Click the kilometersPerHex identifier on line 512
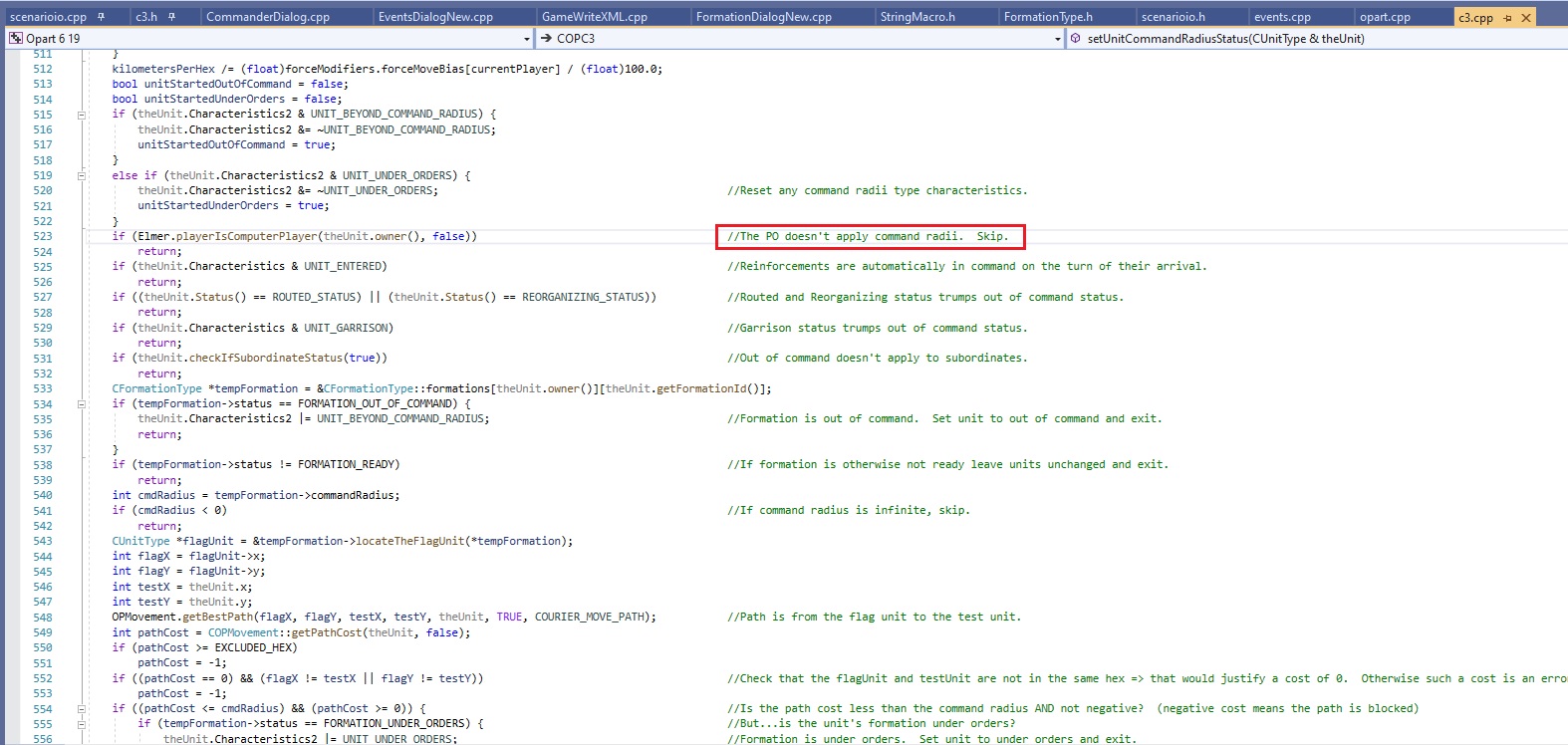 click(163, 69)
